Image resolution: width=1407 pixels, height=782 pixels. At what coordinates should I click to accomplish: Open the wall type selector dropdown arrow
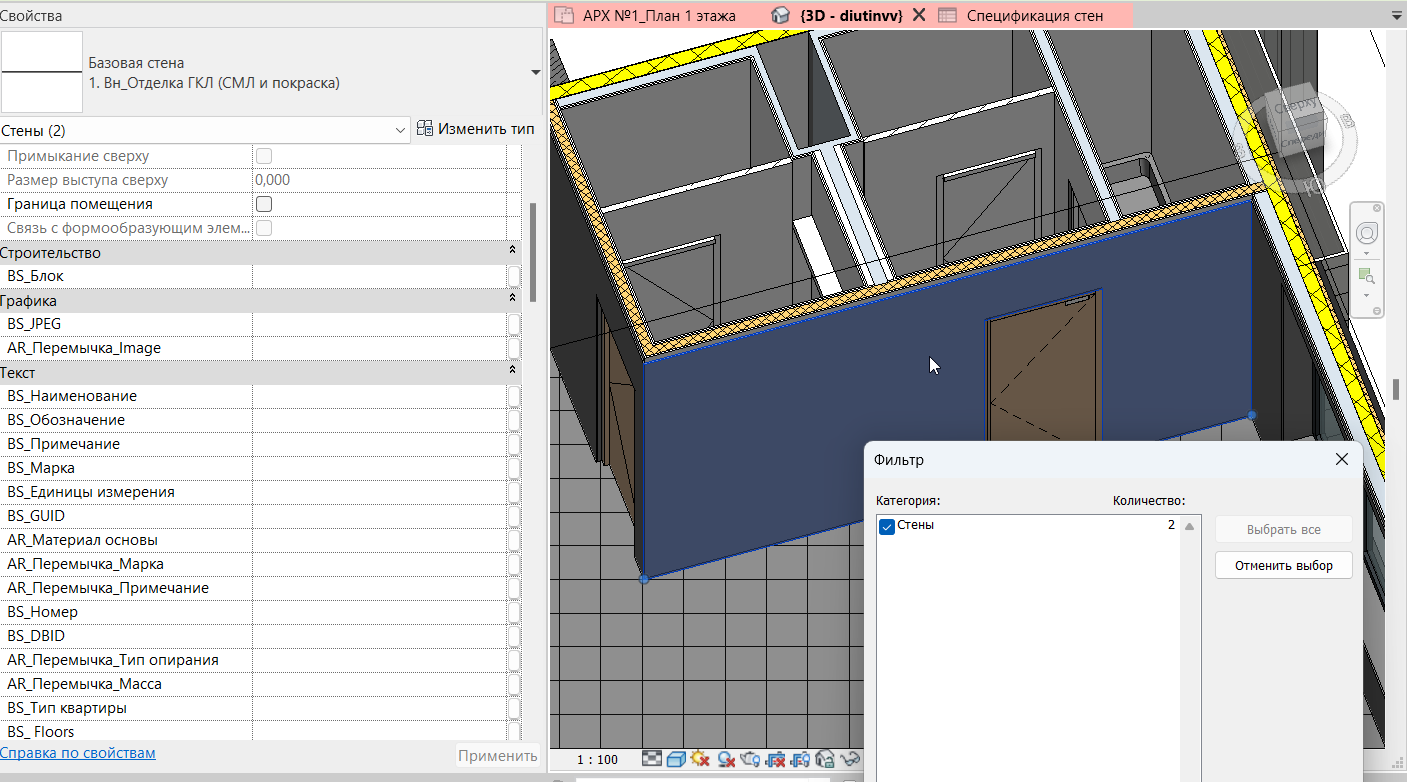535,73
